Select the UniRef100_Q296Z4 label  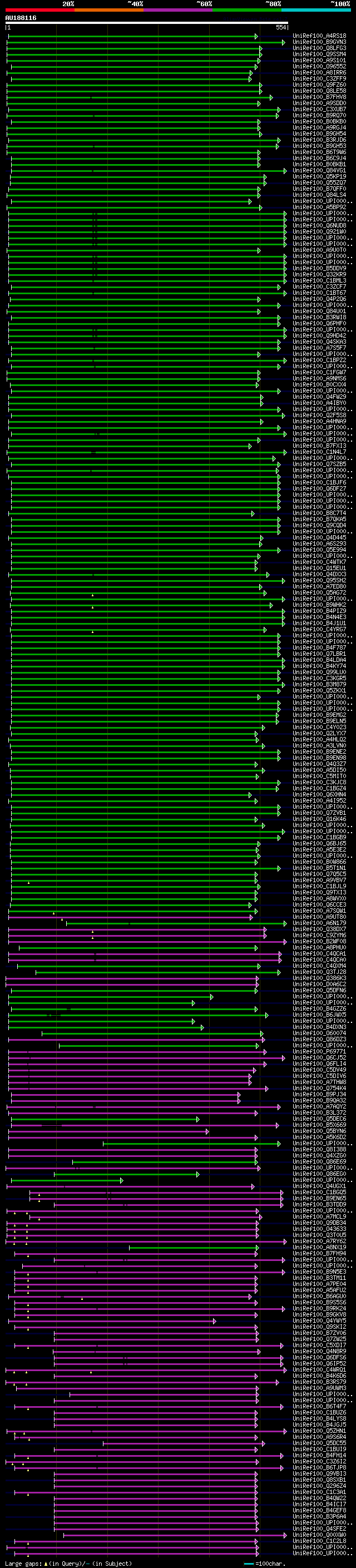pos(319,1486)
